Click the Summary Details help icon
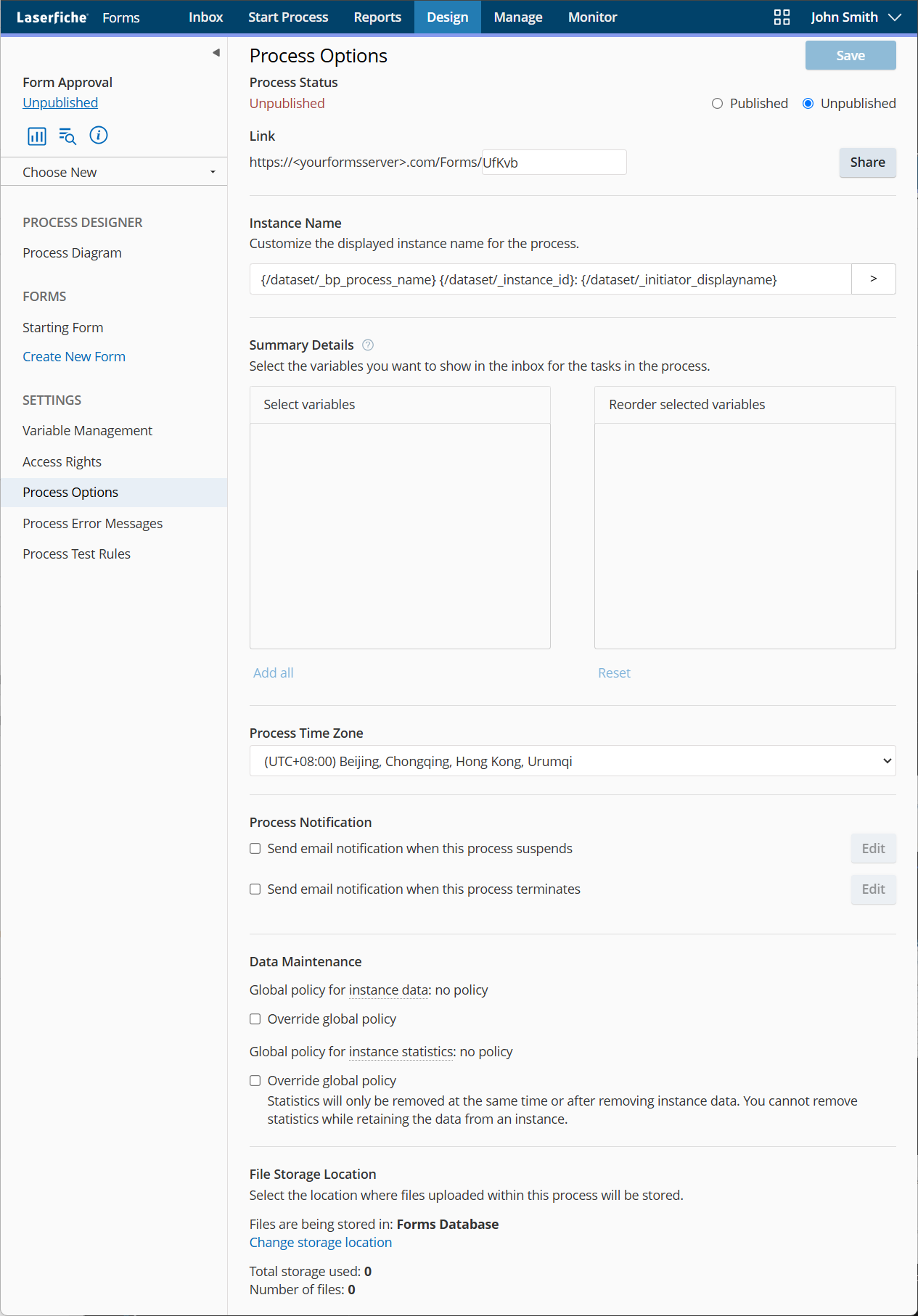This screenshot has height=1316, width=918. (368, 345)
